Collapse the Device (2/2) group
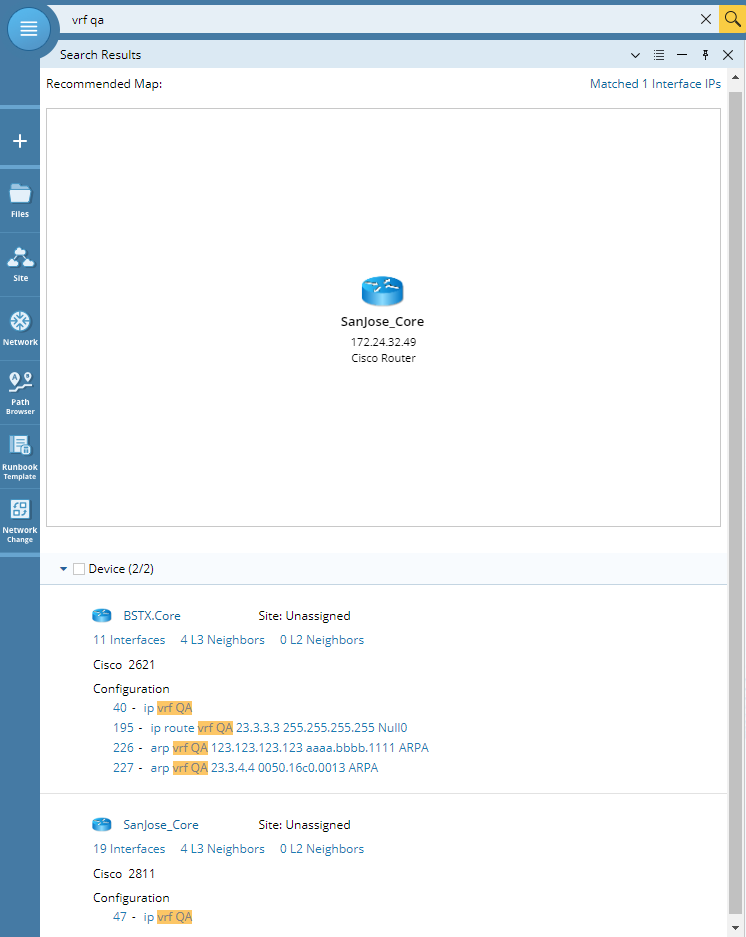This screenshot has height=937, width=746. [x=63, y=569]
